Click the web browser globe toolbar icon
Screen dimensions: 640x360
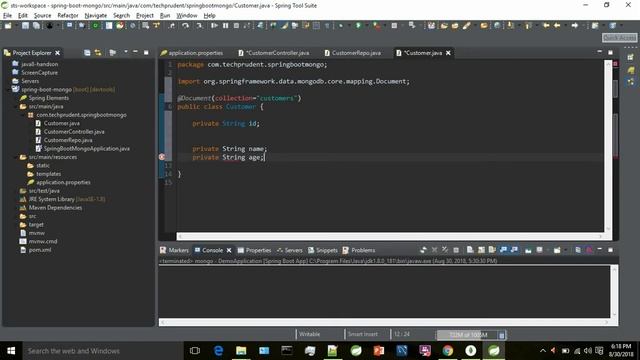(497, 26)
